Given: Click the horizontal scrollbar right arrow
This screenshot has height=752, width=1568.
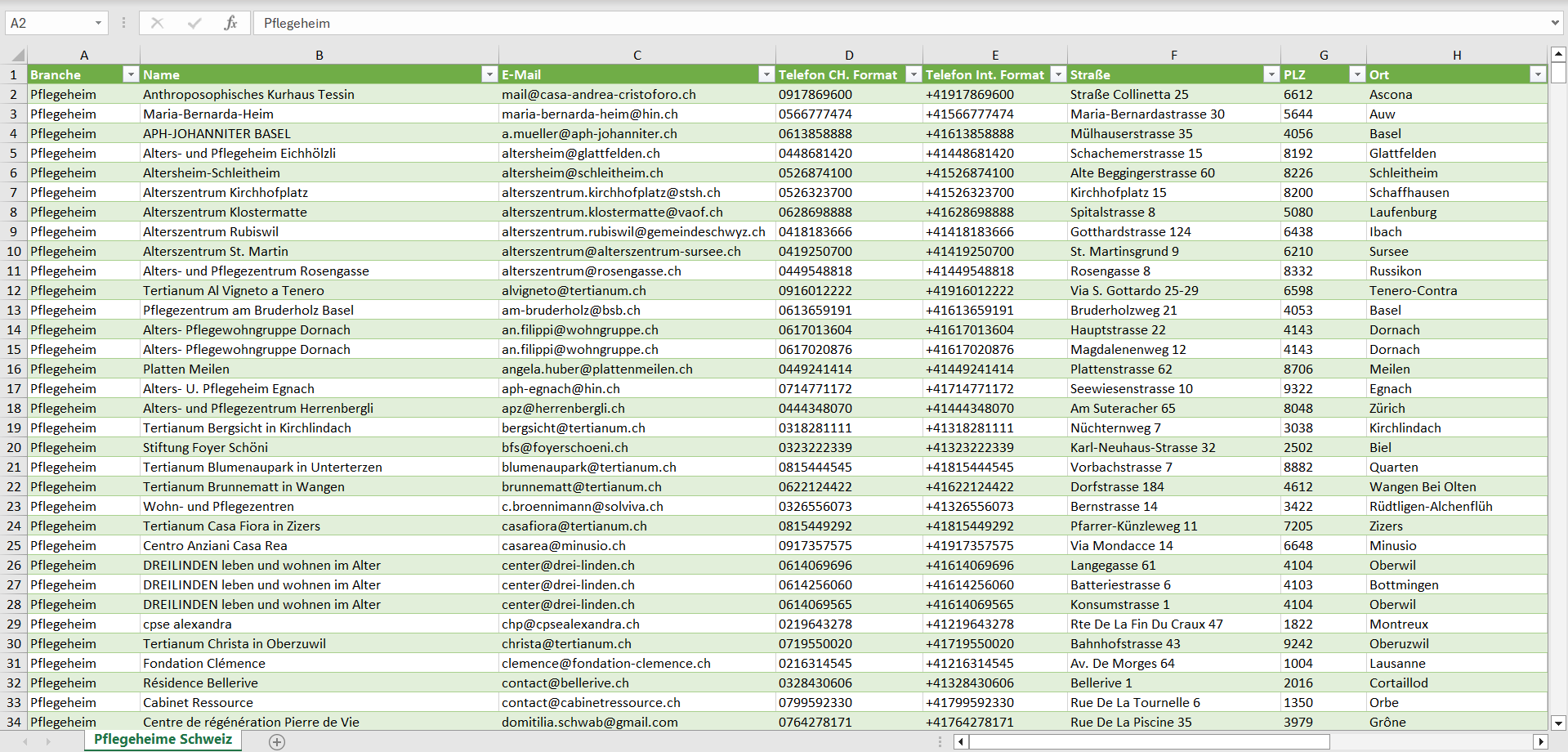Looking at the screenshot, I should click(x=1540, y=741).
